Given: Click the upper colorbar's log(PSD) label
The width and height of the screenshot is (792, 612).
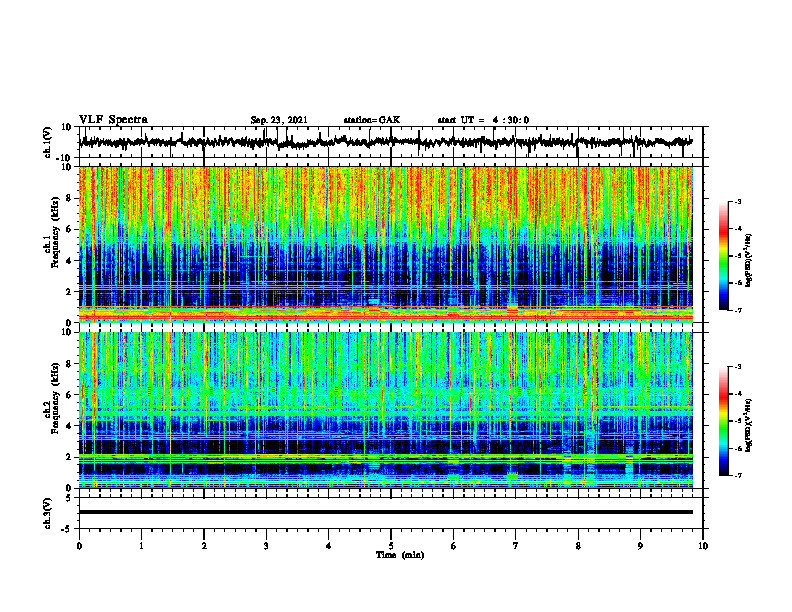Looking at the screenshot, I should [749, 260].
